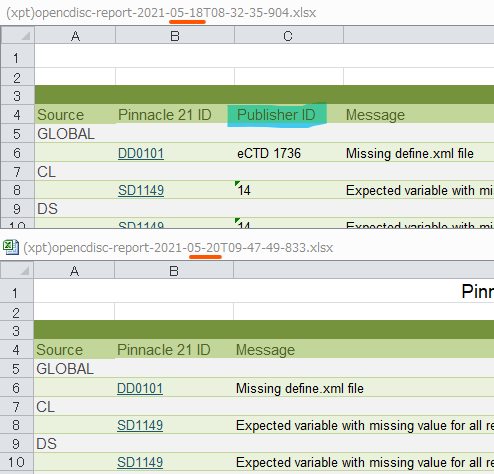
Task: Select column A header in upper sheet
Action: 75,35
